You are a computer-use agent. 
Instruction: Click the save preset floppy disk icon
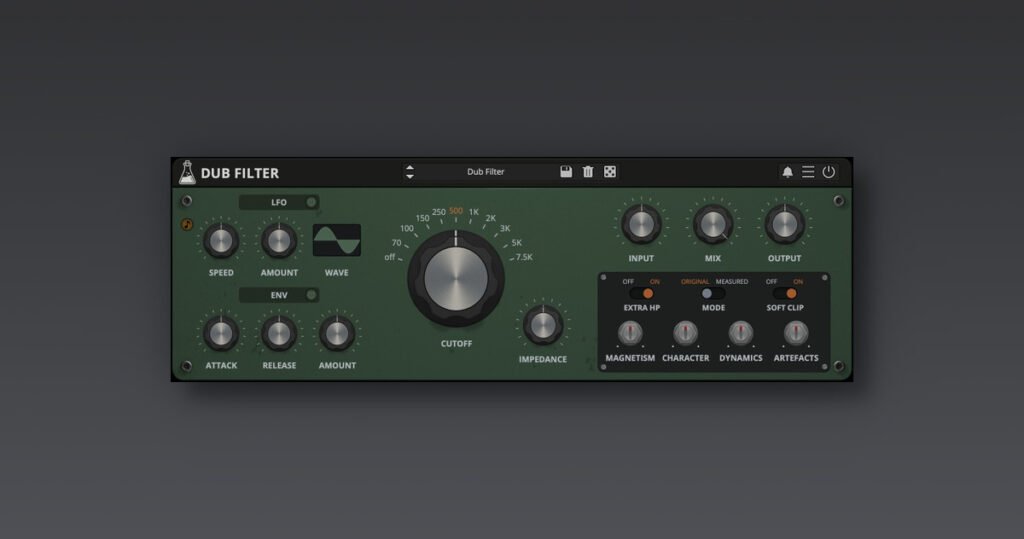coord(566,172)
